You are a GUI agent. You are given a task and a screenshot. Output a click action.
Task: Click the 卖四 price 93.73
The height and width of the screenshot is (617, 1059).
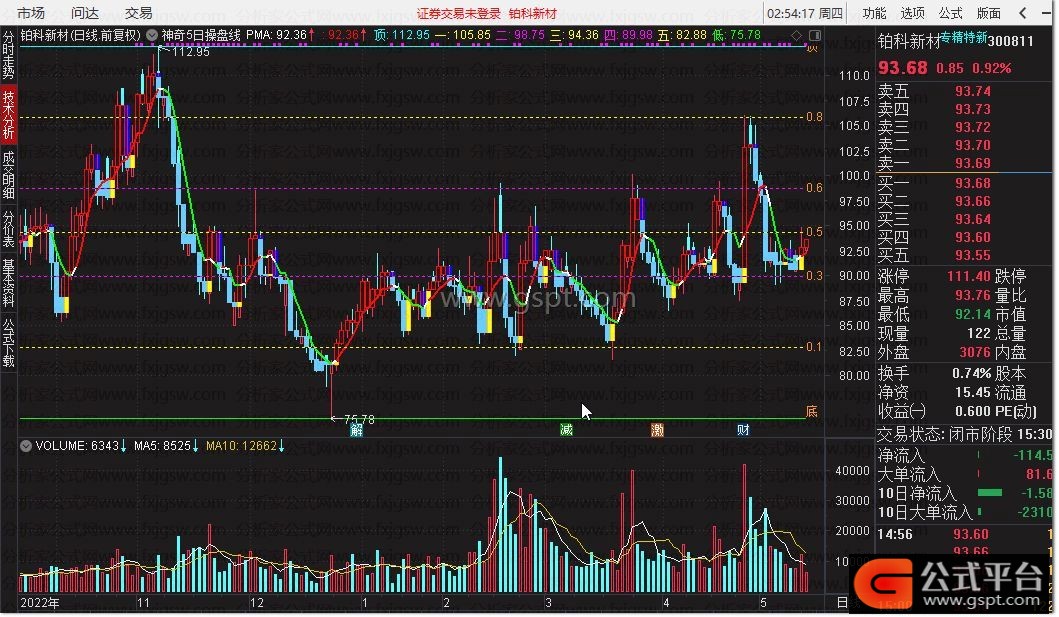coord(973,109)
